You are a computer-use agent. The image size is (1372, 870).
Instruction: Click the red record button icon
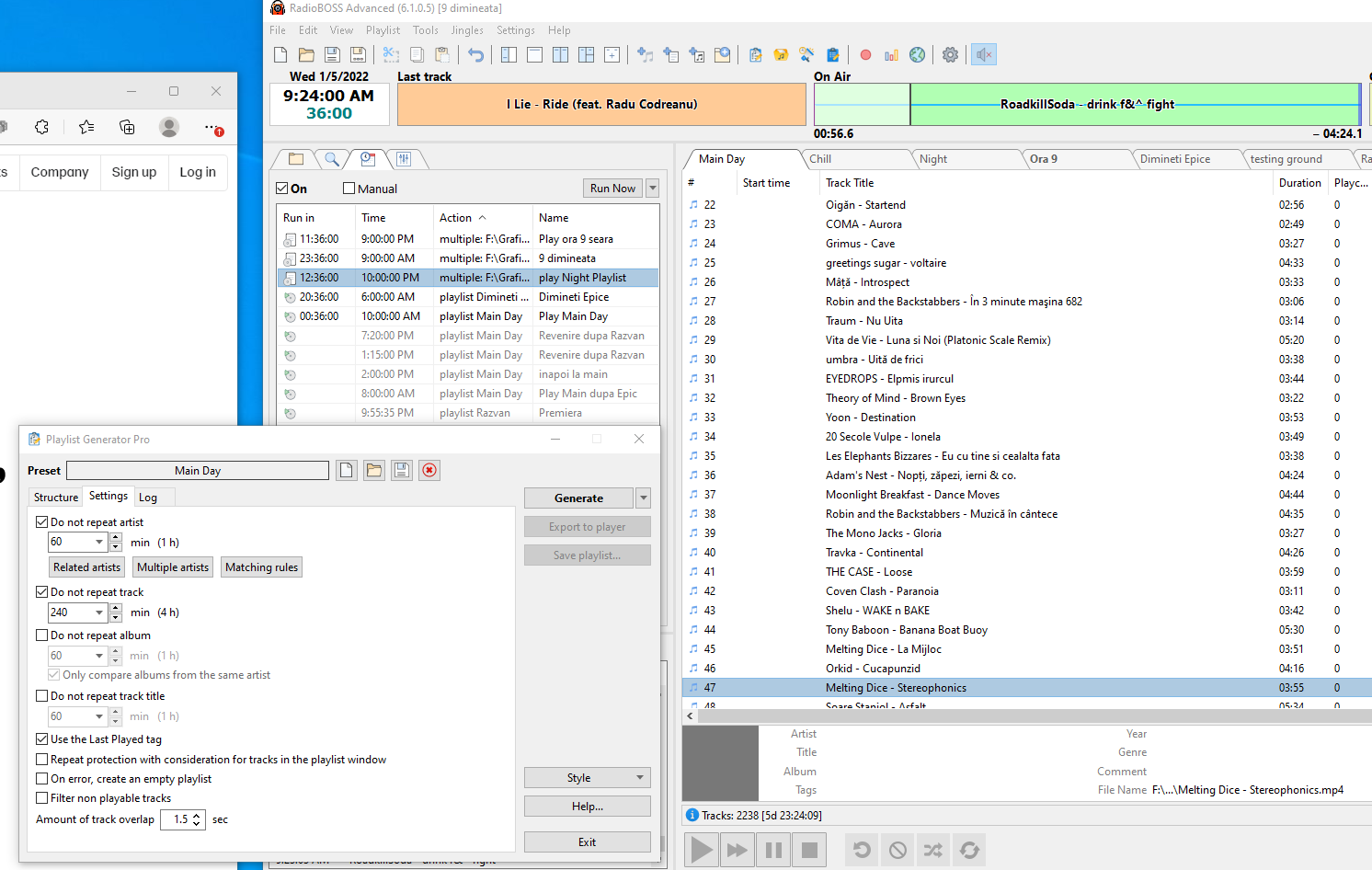coord(865,55)
